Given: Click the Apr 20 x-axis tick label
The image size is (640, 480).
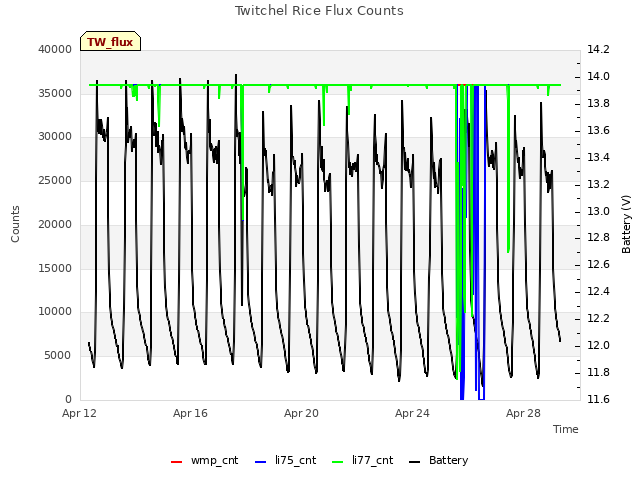Looking at the screenshot, I should tap(301, 413).
